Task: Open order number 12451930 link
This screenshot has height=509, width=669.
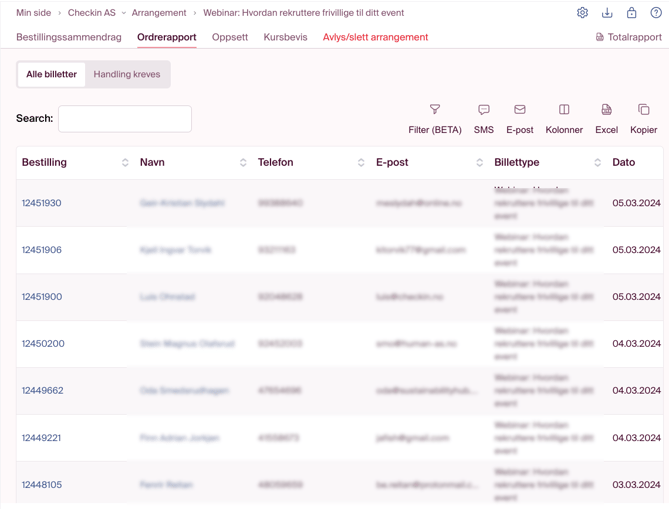Action: [42, 203]
